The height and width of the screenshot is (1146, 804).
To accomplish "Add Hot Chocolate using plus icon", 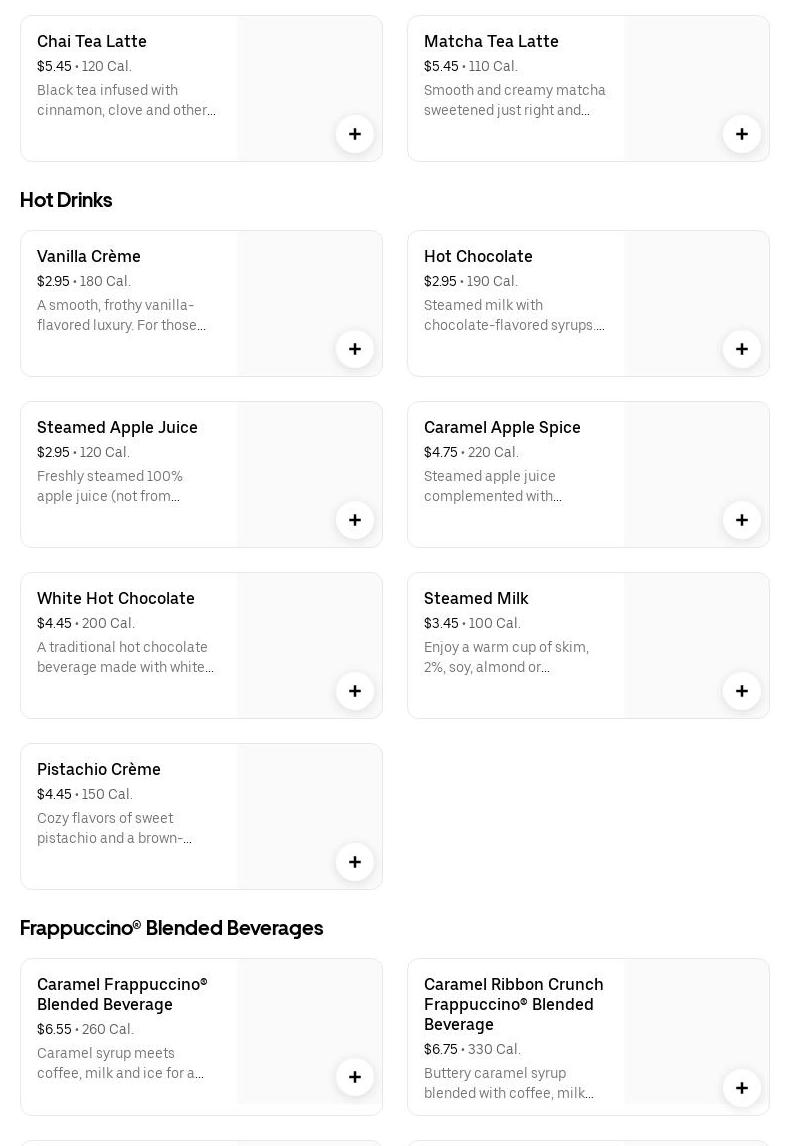I will click(742, 349).
